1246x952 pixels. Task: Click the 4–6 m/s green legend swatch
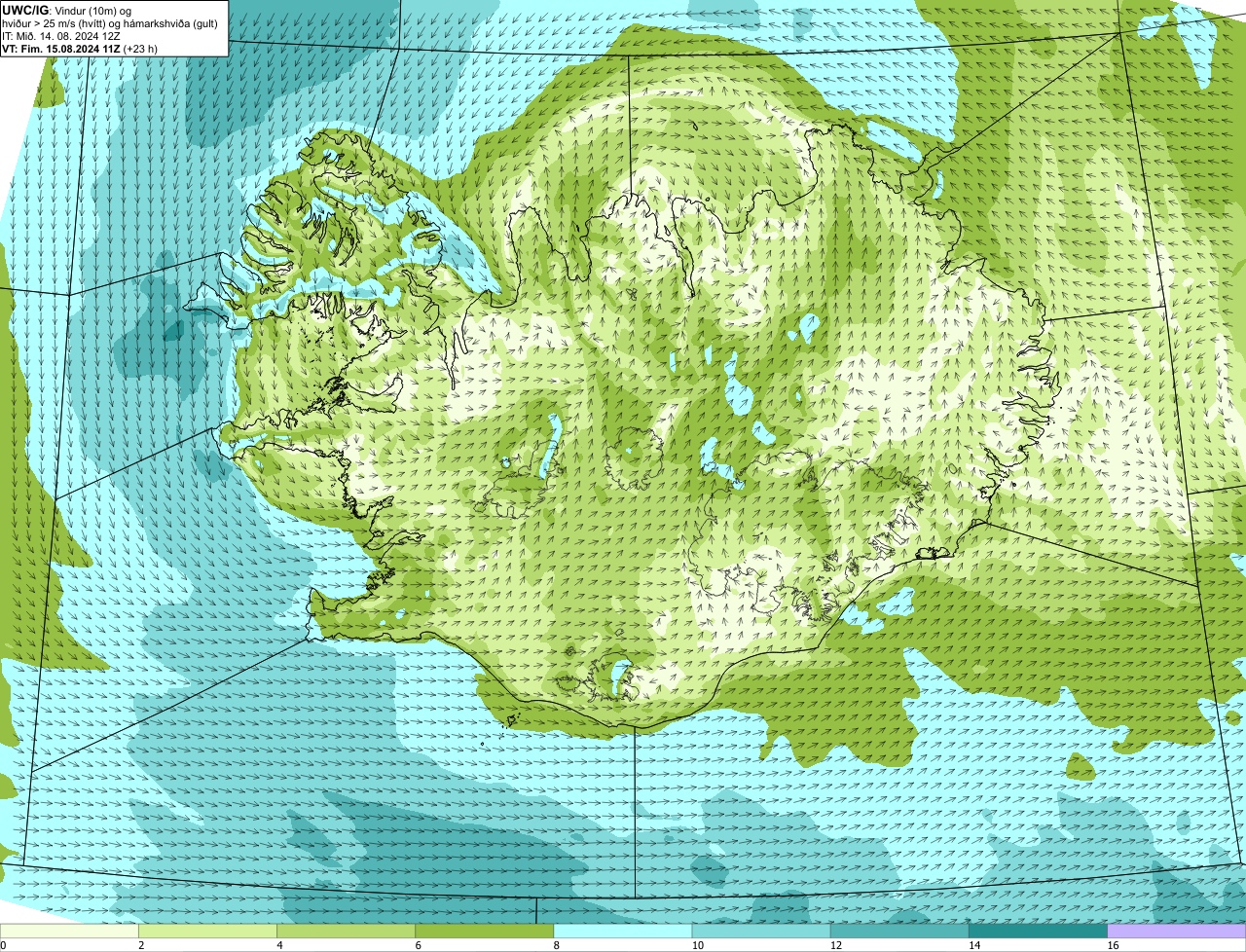pos(346,931)
